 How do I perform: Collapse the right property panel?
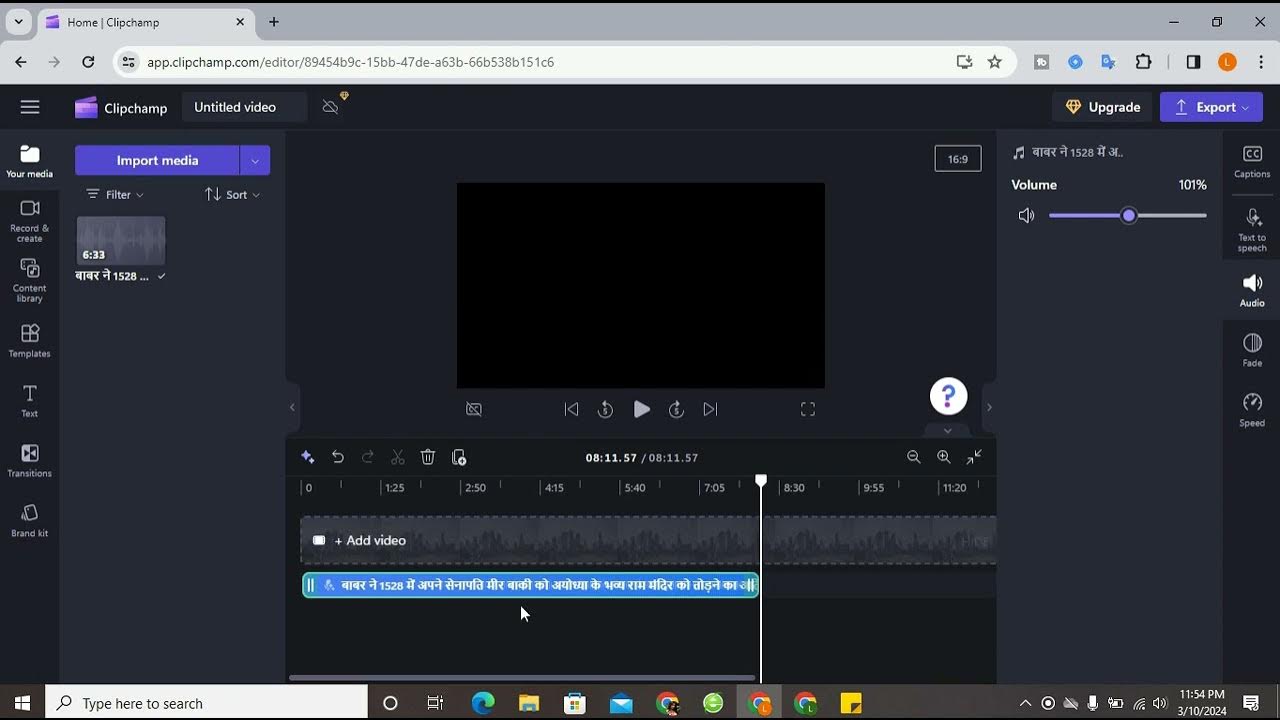pos(989,407)
